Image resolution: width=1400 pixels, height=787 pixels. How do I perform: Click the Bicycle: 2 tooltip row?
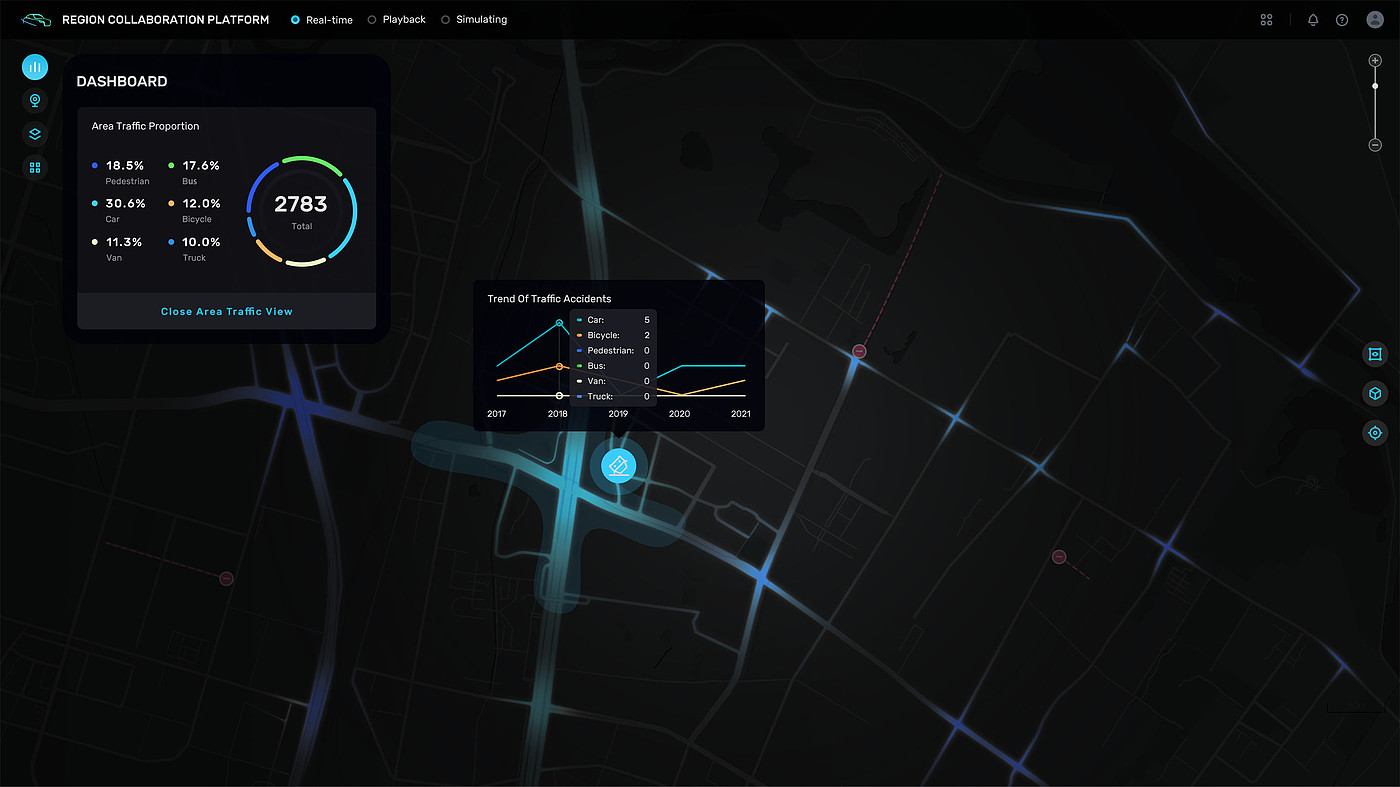pyautogui.click(x=614, y=335)
